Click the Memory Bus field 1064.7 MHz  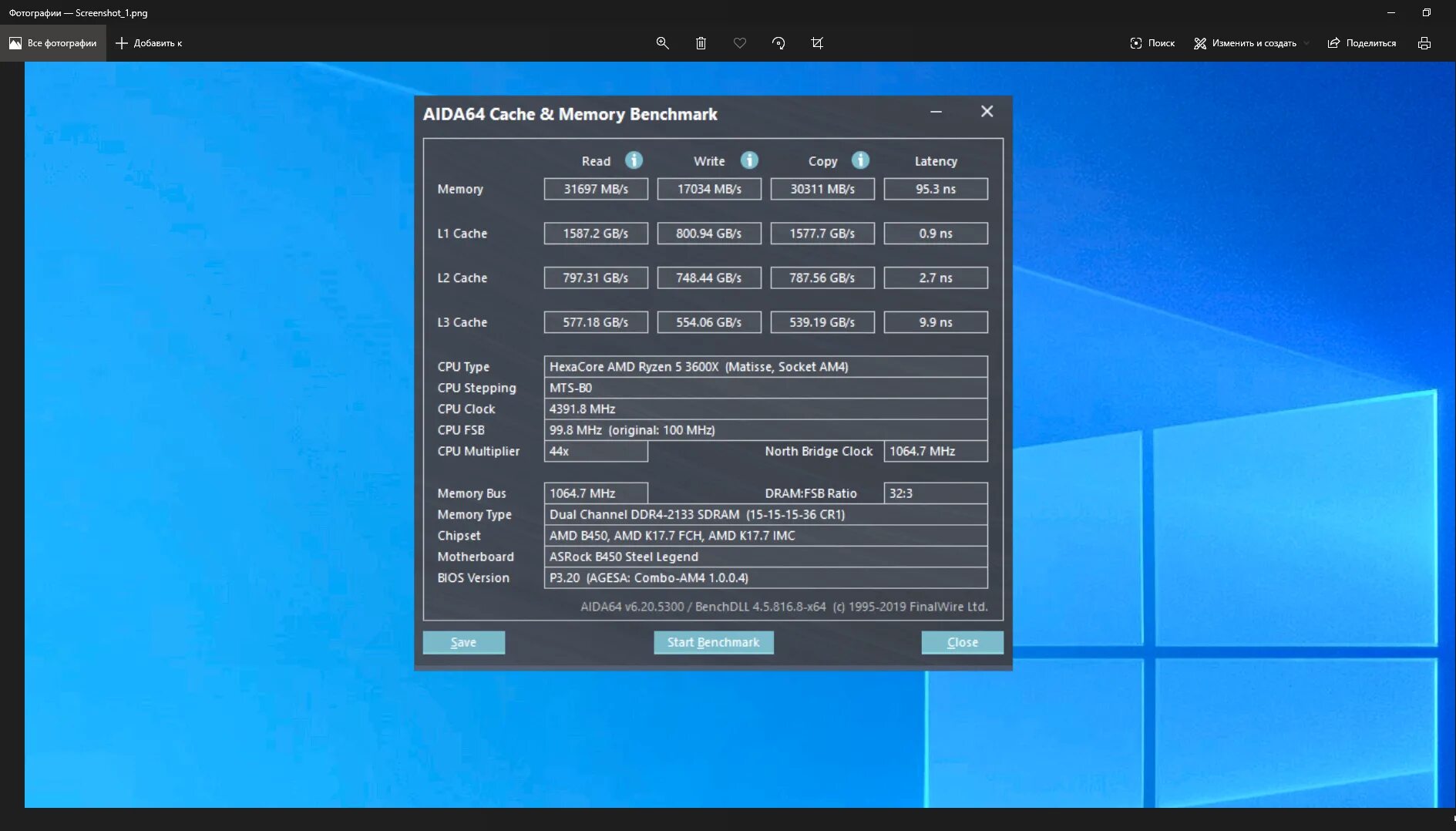596,493
